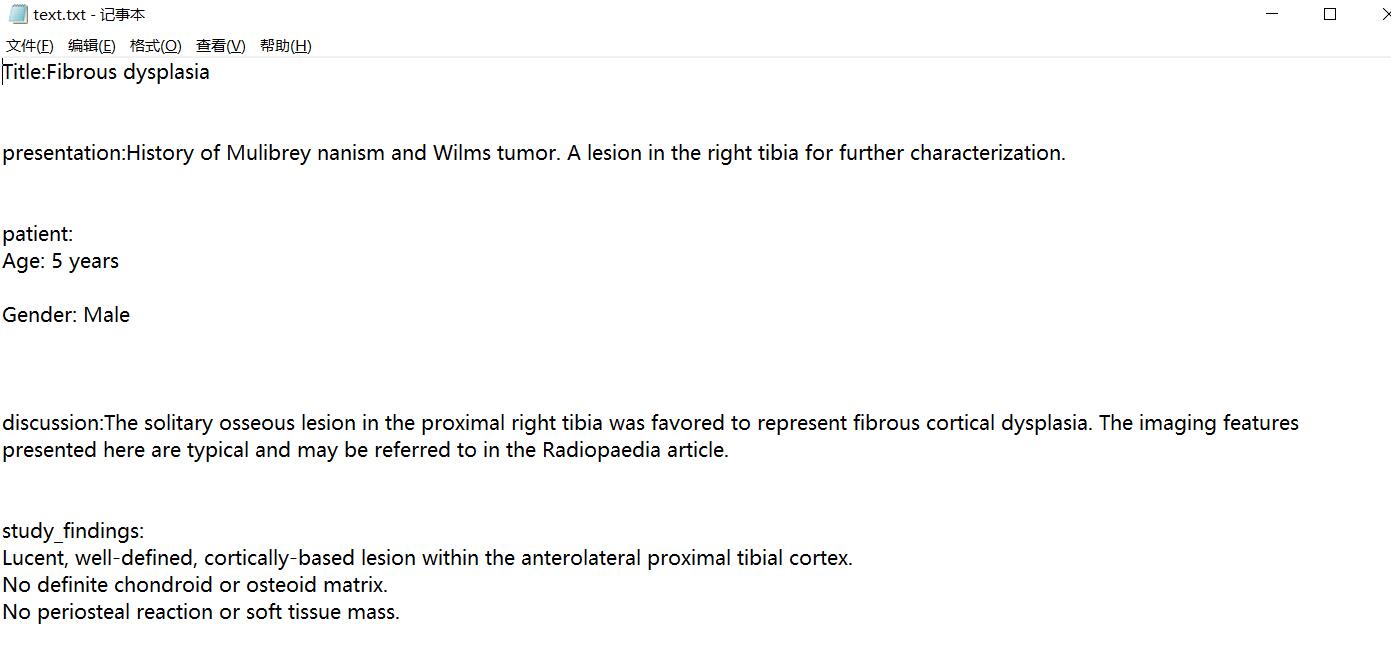Click the word 'Mulibrey' in presentation line
The height and width of the screenshot is (653, 1391).
(x=268, y=153)
